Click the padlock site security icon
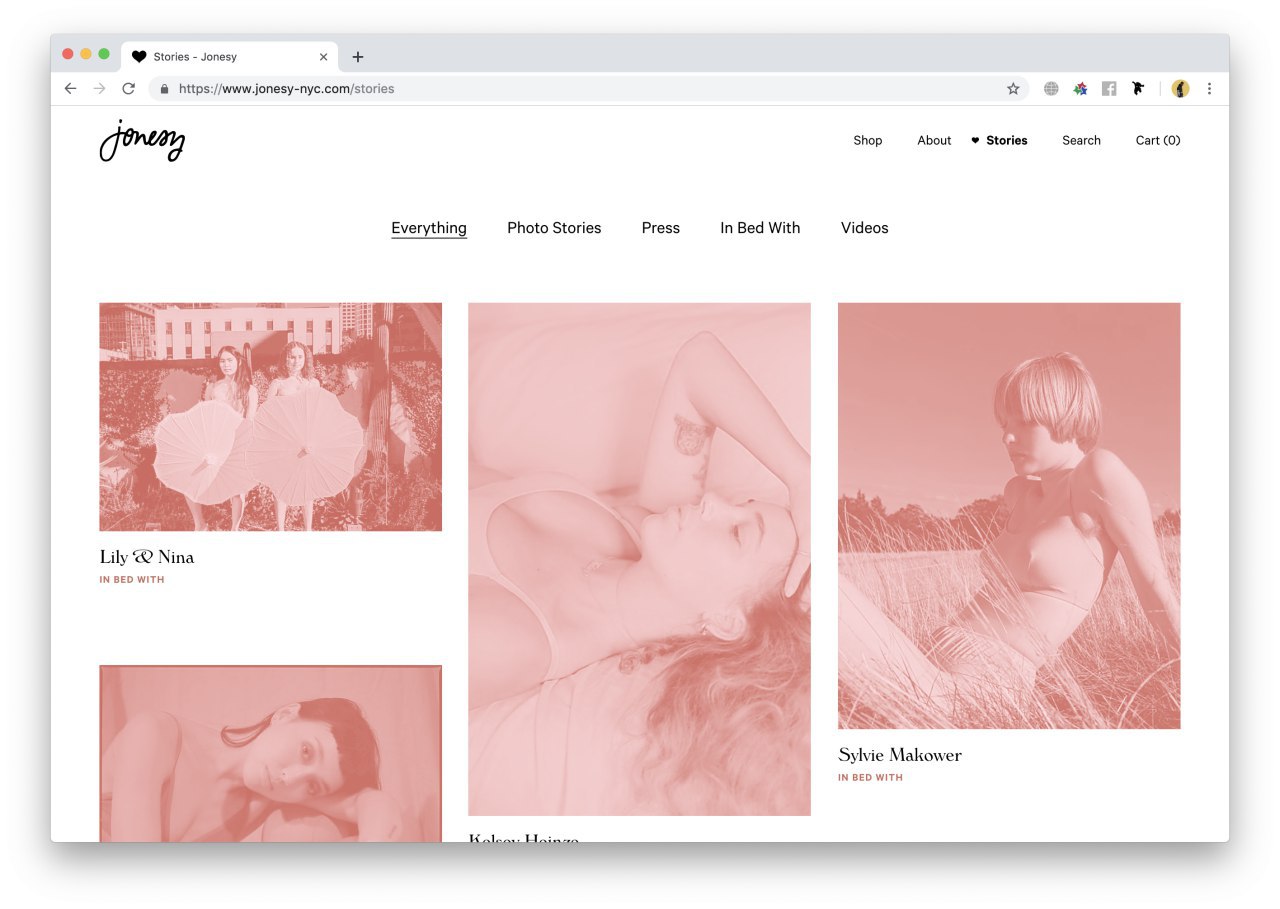Image resolution: width=1280 pixels, height=909 pixels. [165, 88]
